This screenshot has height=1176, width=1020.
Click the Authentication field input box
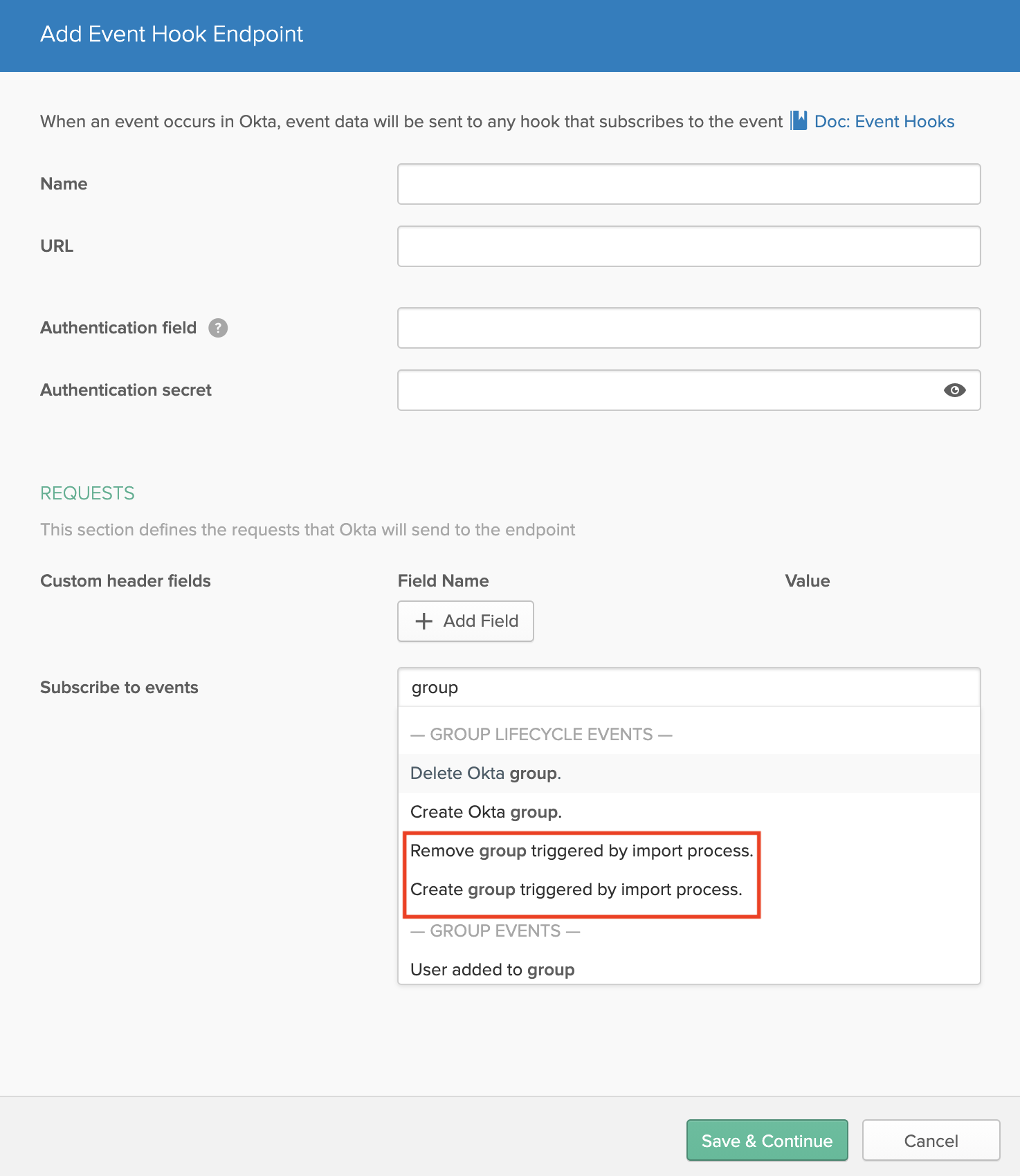point(689,328)
